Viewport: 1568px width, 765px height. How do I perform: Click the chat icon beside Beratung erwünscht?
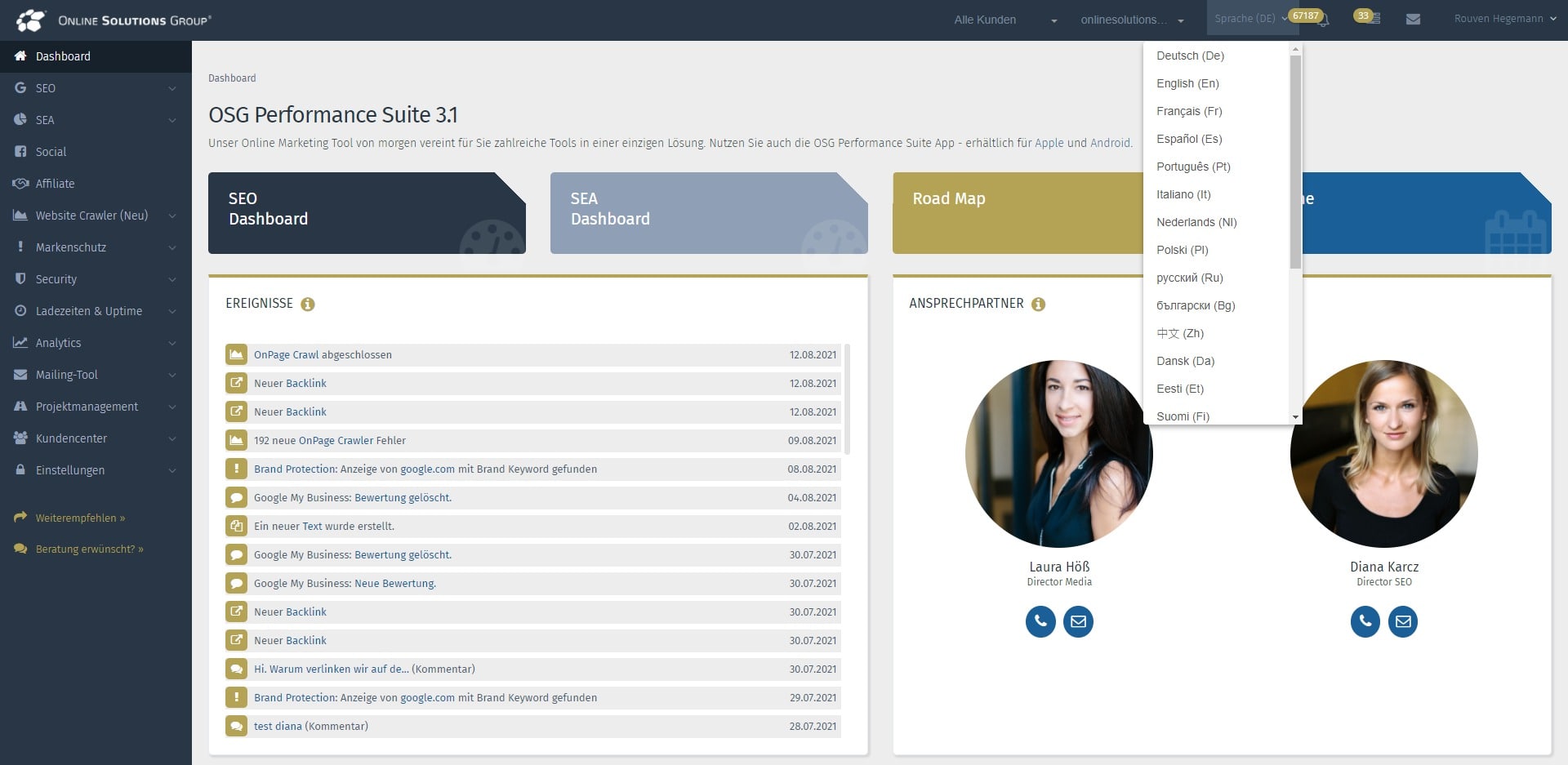click(20, 549)
